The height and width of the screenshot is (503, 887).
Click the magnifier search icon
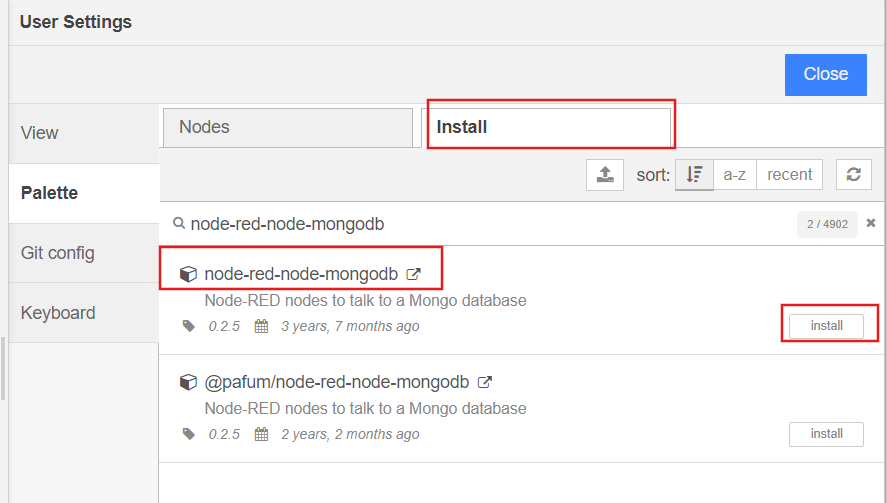pos(179,224)
